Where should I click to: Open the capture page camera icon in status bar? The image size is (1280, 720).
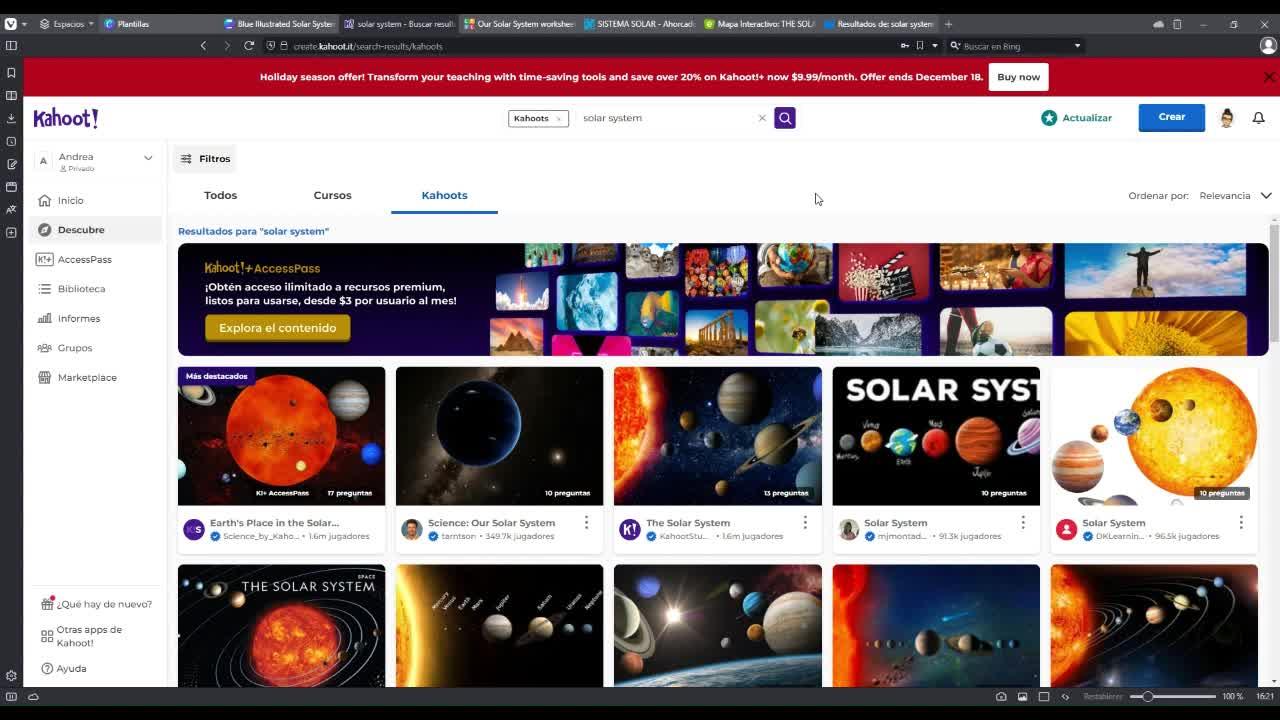1001,696
